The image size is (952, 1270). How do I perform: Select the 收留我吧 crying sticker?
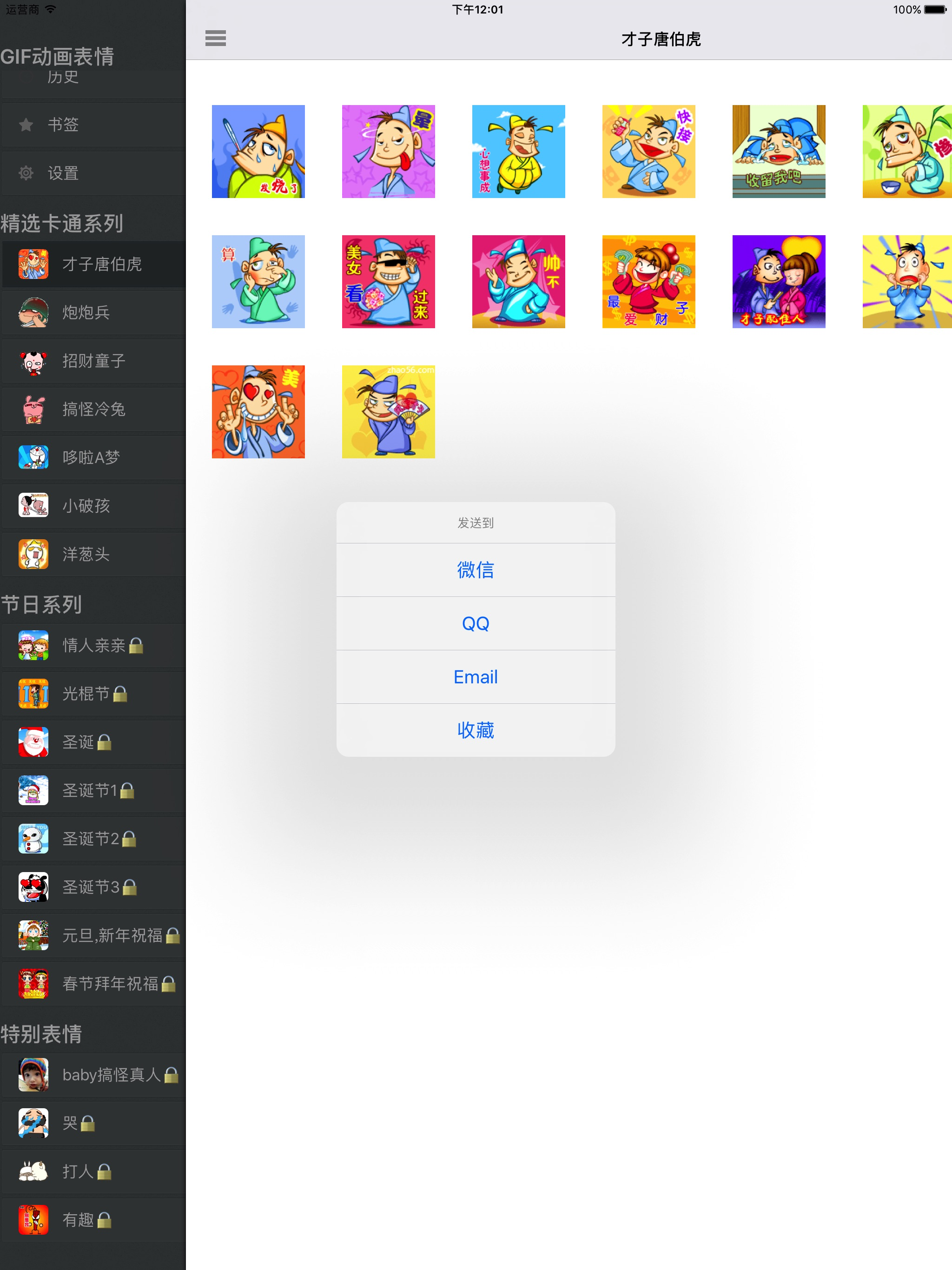779,152
